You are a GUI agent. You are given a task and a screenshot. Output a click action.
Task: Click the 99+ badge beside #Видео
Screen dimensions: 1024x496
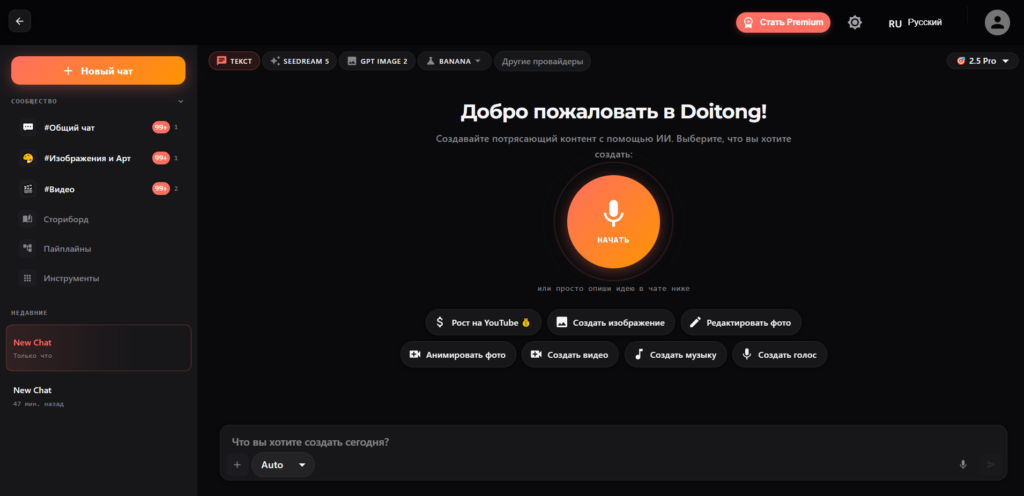161,189
